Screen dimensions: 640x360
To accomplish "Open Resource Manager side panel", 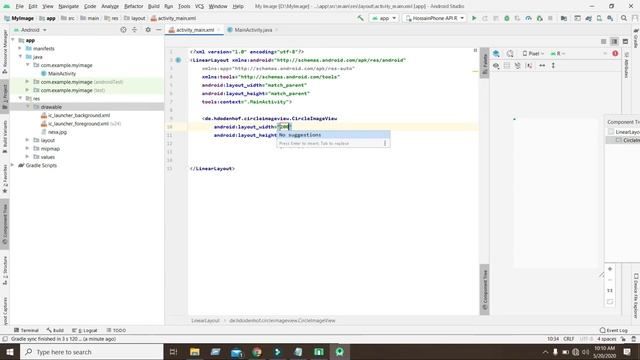I will pyautogui.click(x=5, y=52).
